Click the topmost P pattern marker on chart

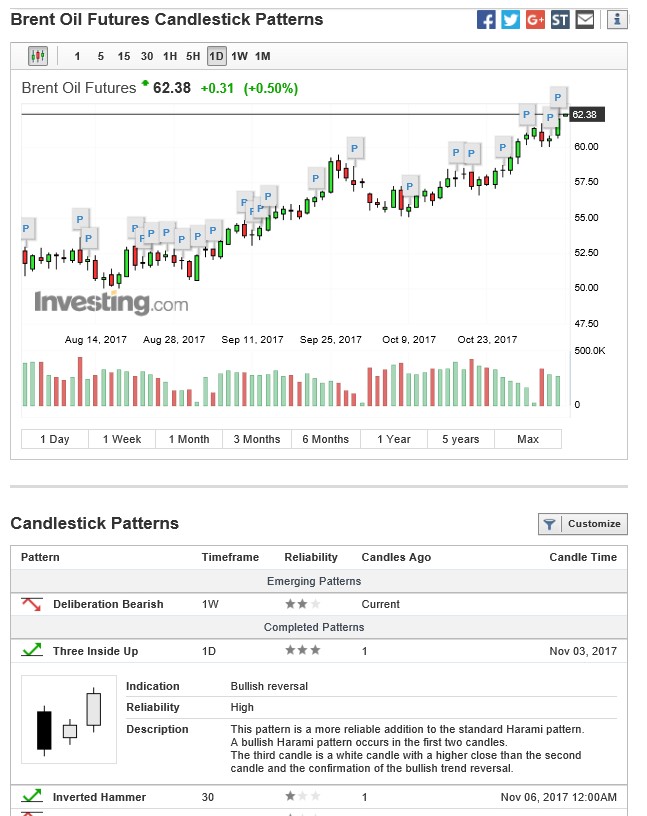coord(559,97)
